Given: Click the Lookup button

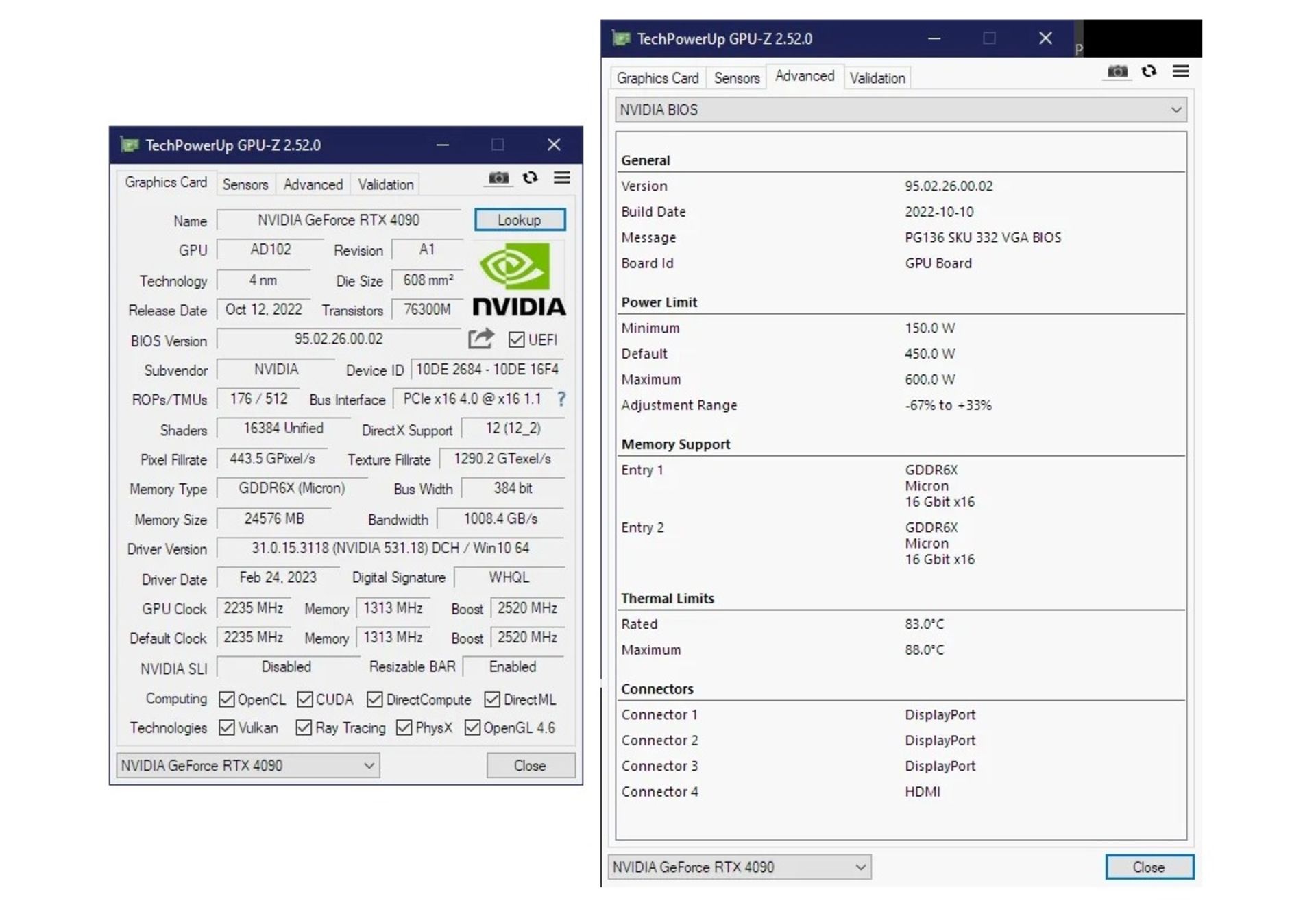Looking at the screenshot, I should coord(520,220).
